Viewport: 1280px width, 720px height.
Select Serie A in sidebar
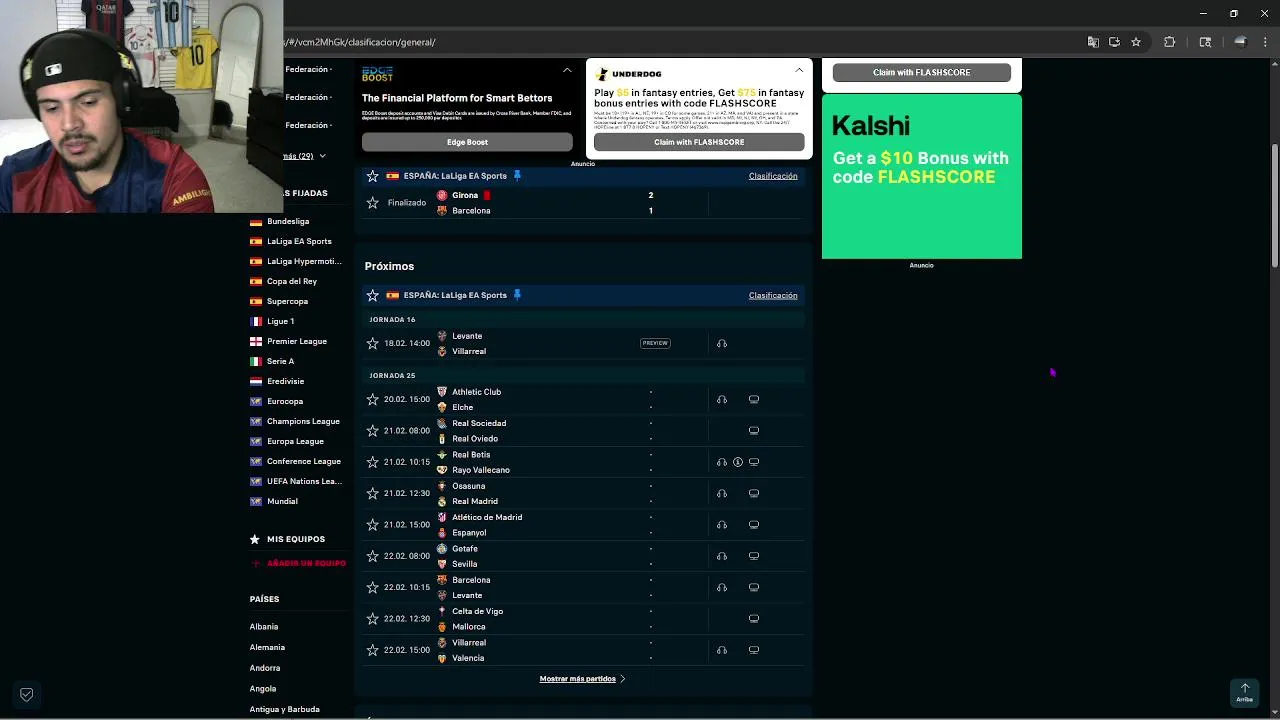click(x=280, y=361)
